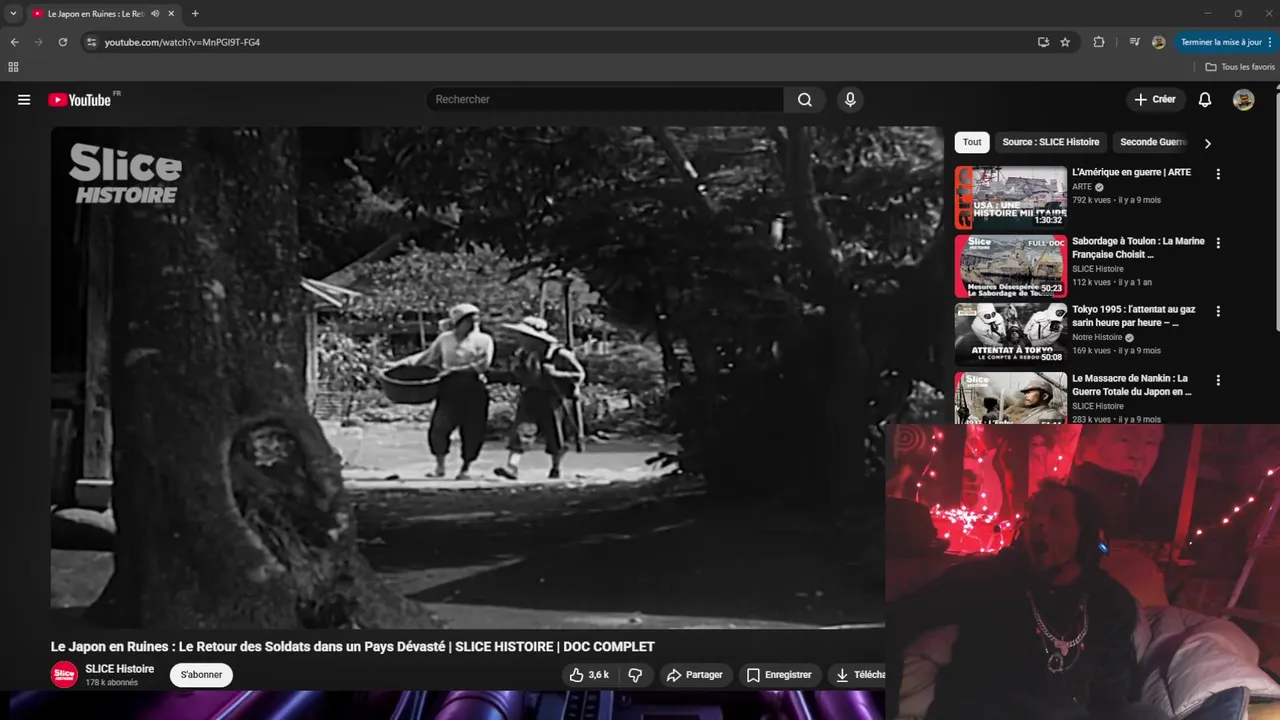Open the notifications bell
Screen dimensions: 1280x720
[x=1205, y=100]
